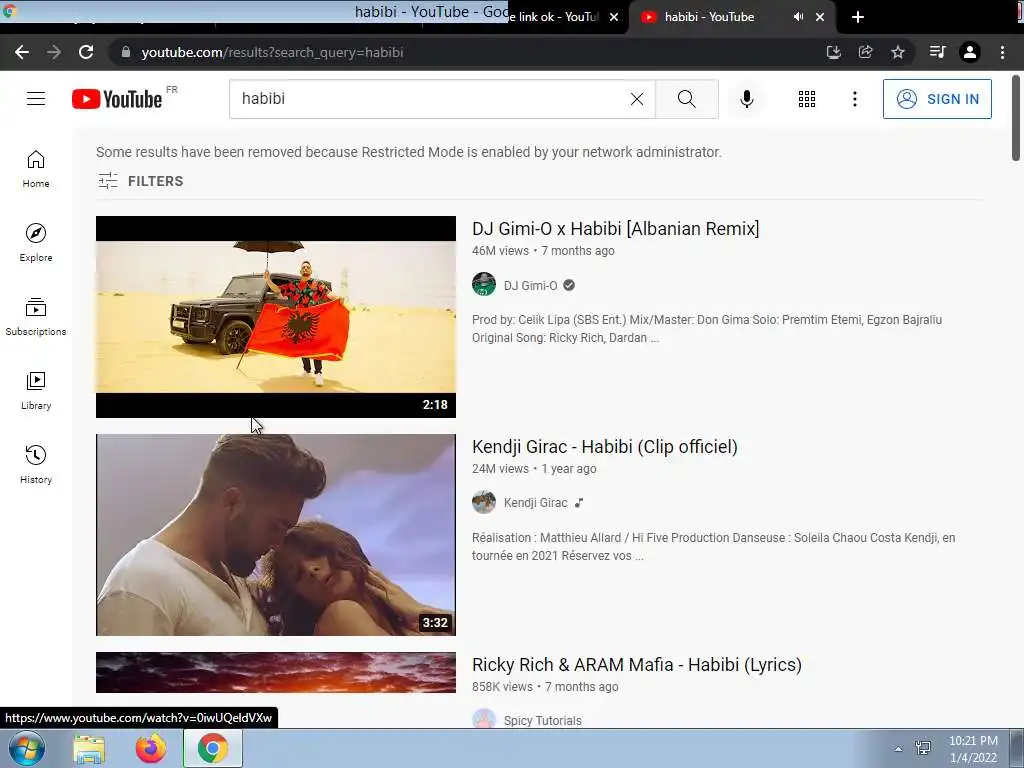Open History in the sidebar
Viewport: 1024px width, 768px height.
click(36, 464)
